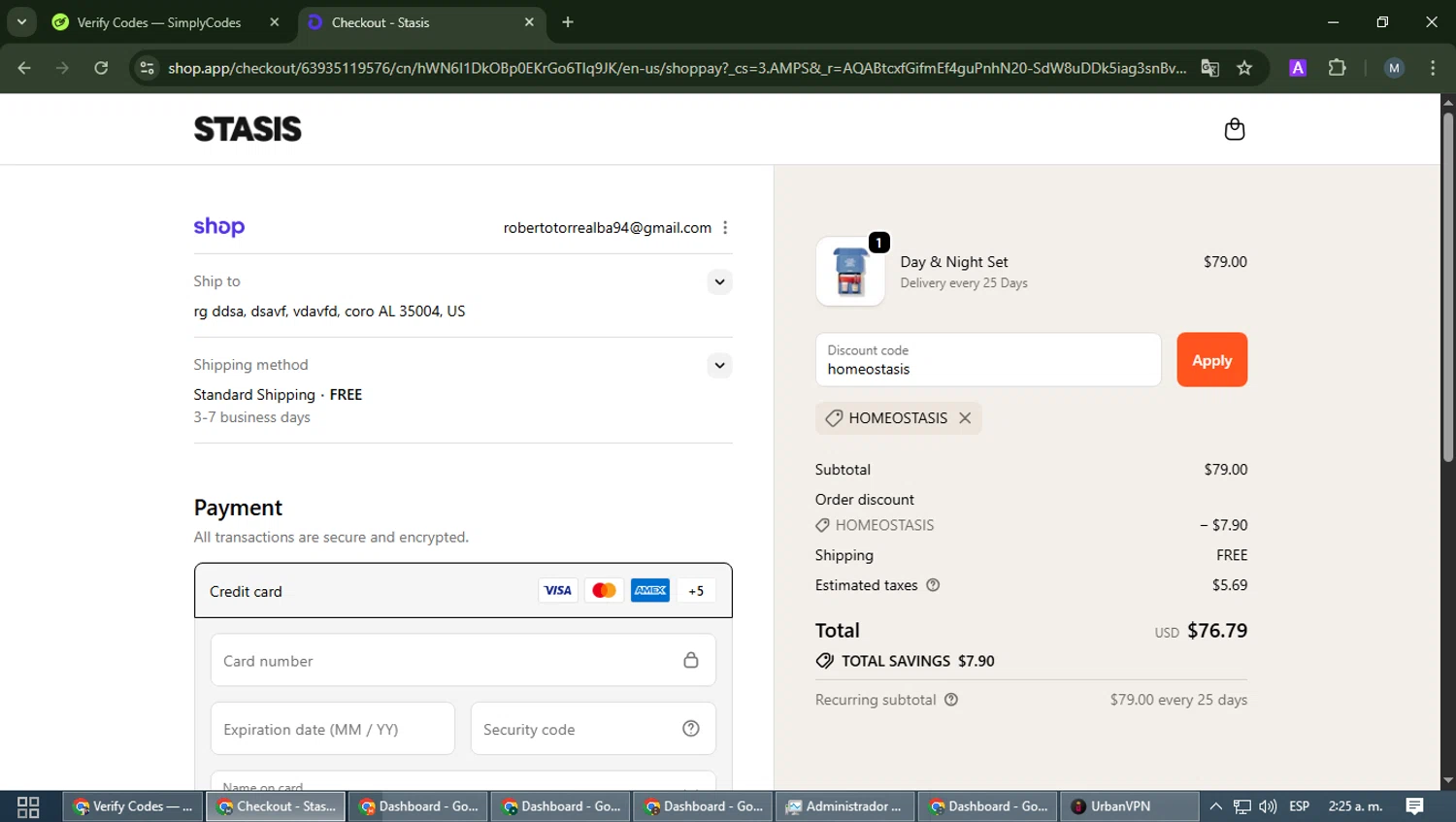Screen dimensions: 1456x822
Task: Select the Credit card payment option
Action: tap(463, 590)
